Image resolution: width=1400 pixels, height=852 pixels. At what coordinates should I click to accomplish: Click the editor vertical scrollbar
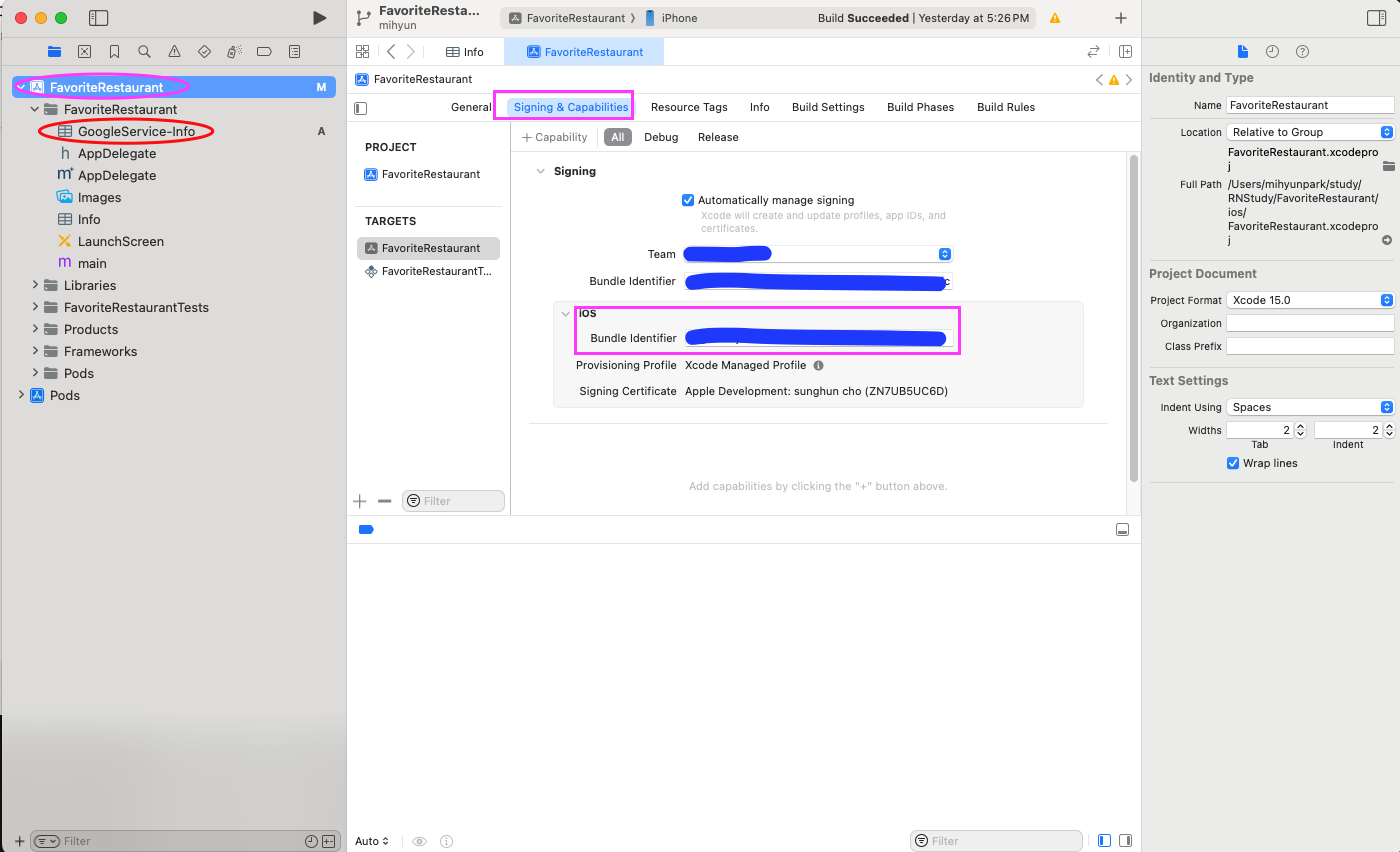pyautogui.click(x=1133, y=317)
